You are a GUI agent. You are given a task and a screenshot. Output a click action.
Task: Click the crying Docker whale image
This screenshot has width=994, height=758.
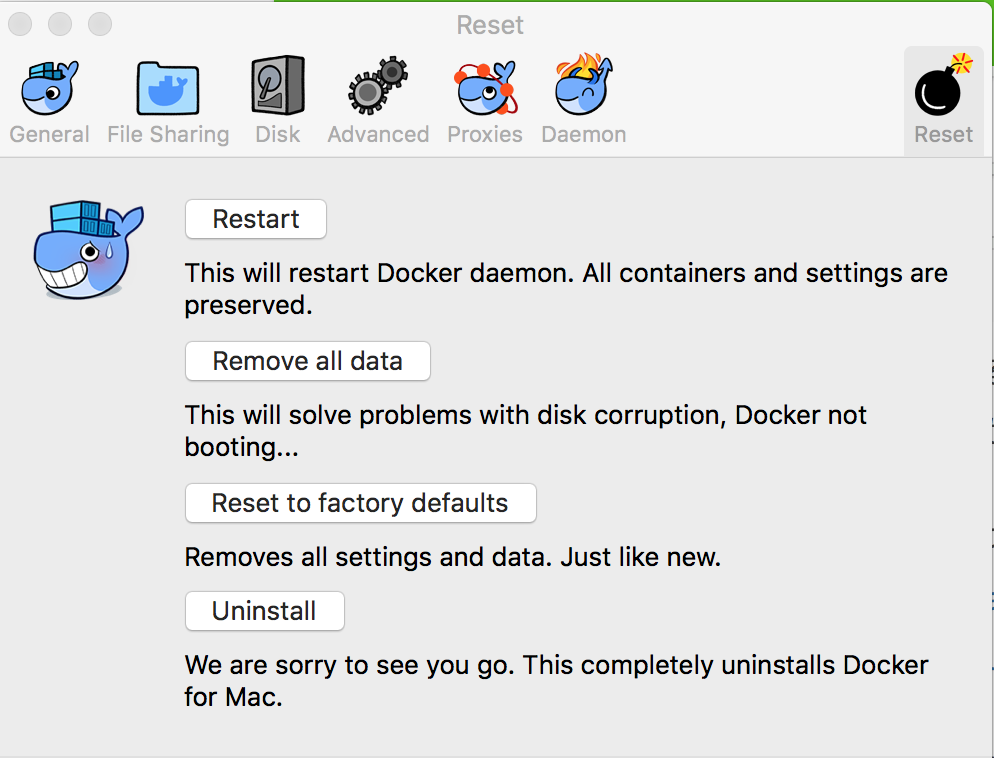[89, 250]
